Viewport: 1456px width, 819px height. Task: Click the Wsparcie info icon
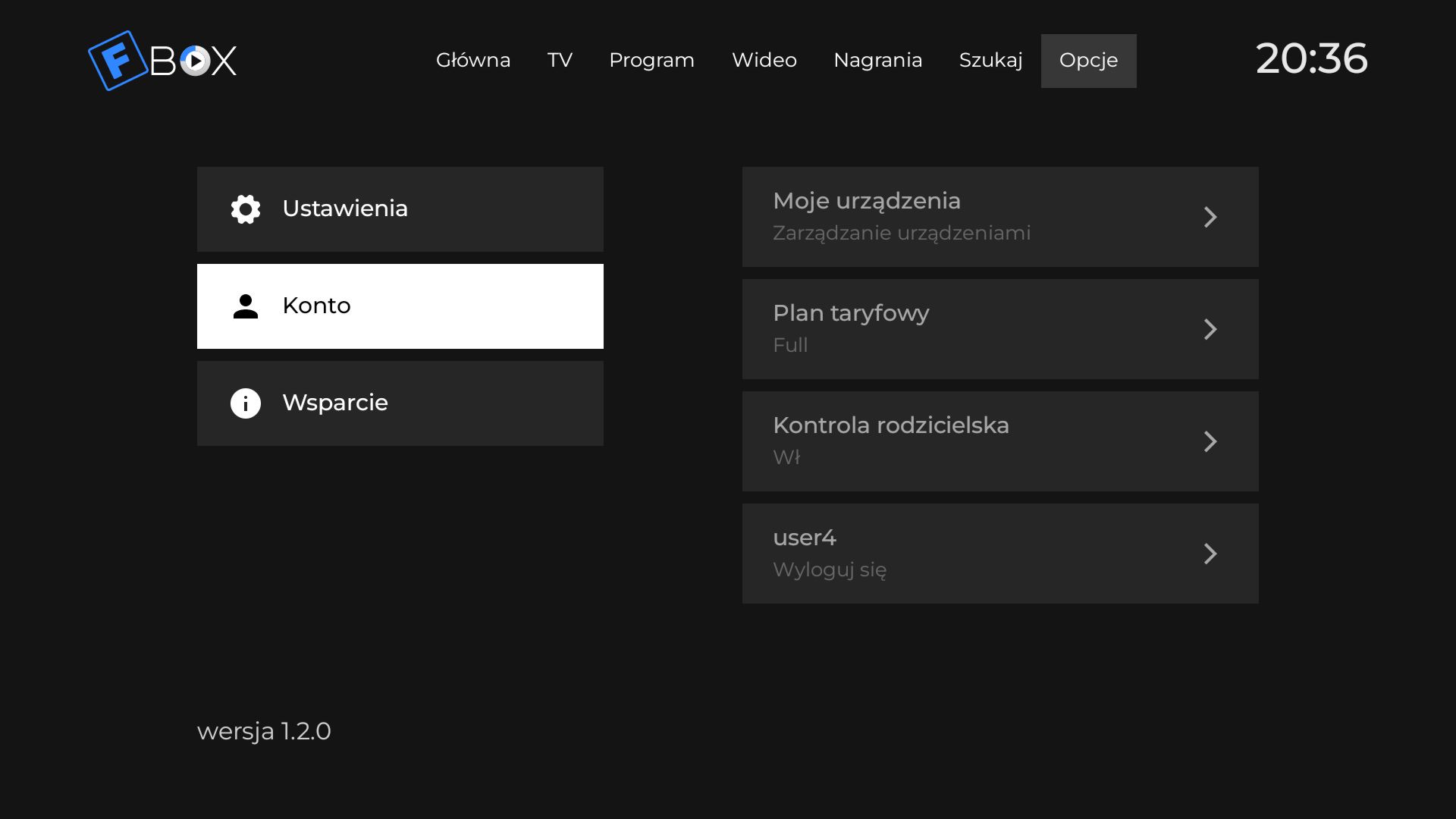pos(246,403)
